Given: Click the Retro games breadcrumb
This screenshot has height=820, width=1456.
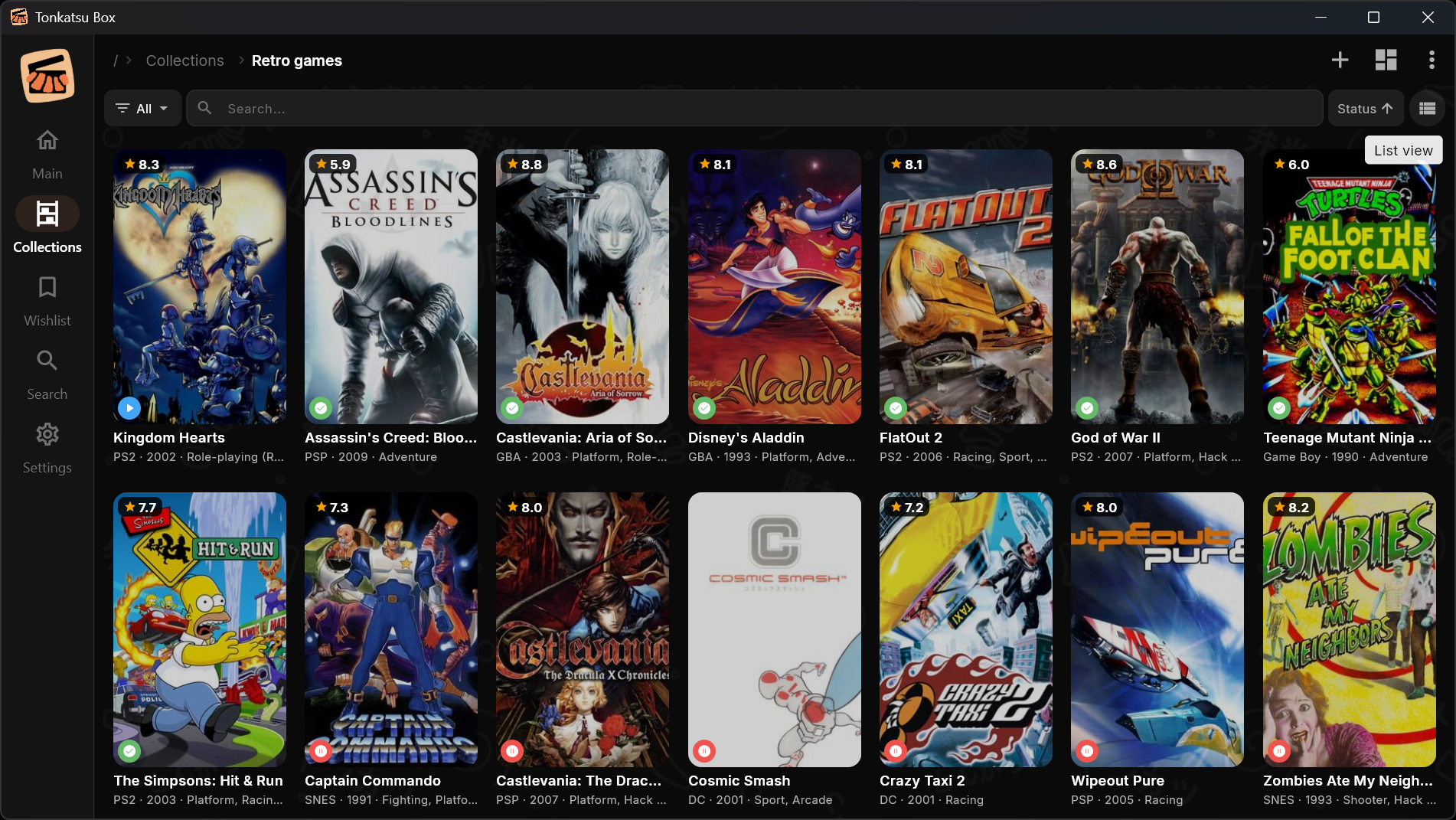Looking at the screenshot, I should click(x=297, y=60).
